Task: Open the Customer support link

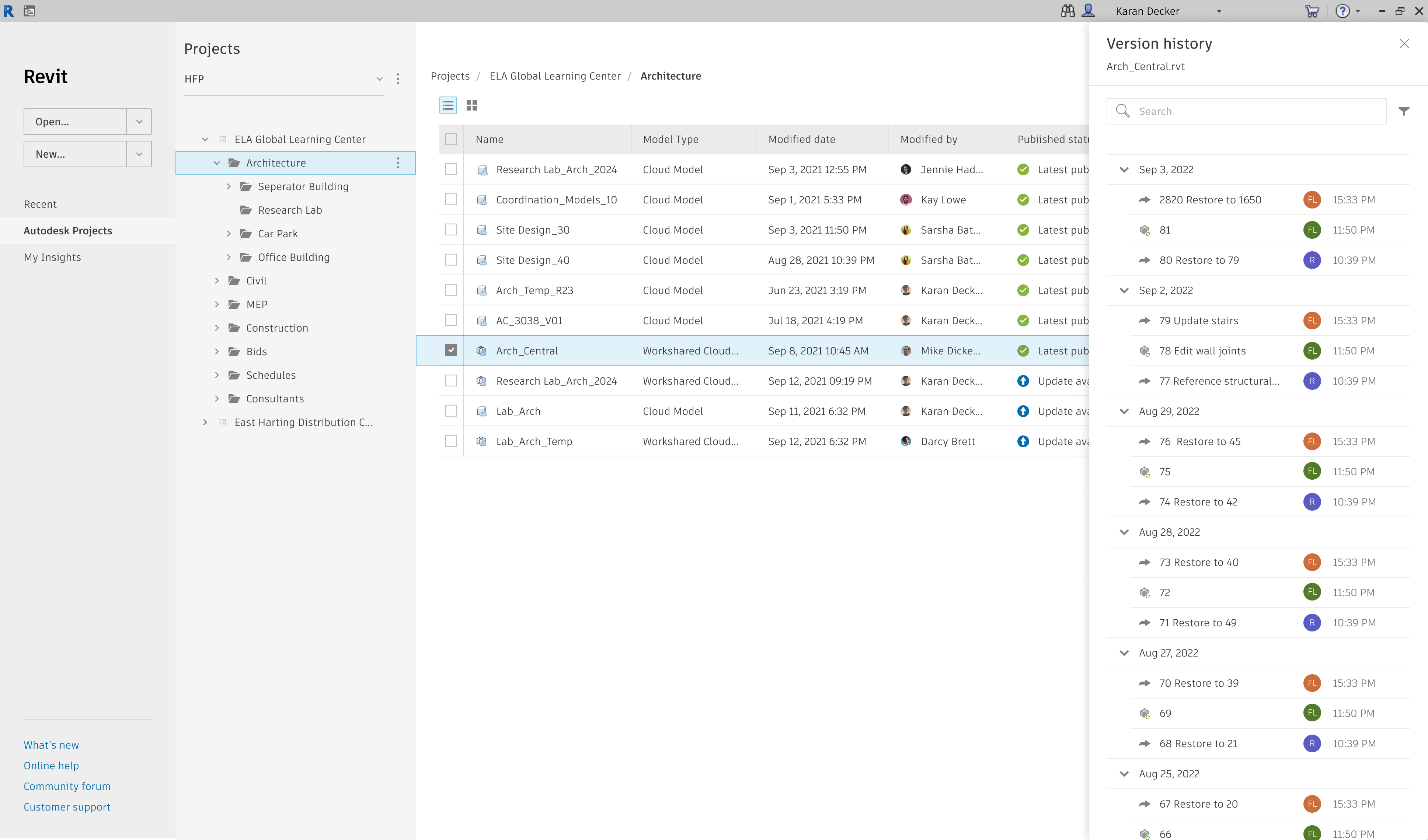Action: tap(67, 807)
